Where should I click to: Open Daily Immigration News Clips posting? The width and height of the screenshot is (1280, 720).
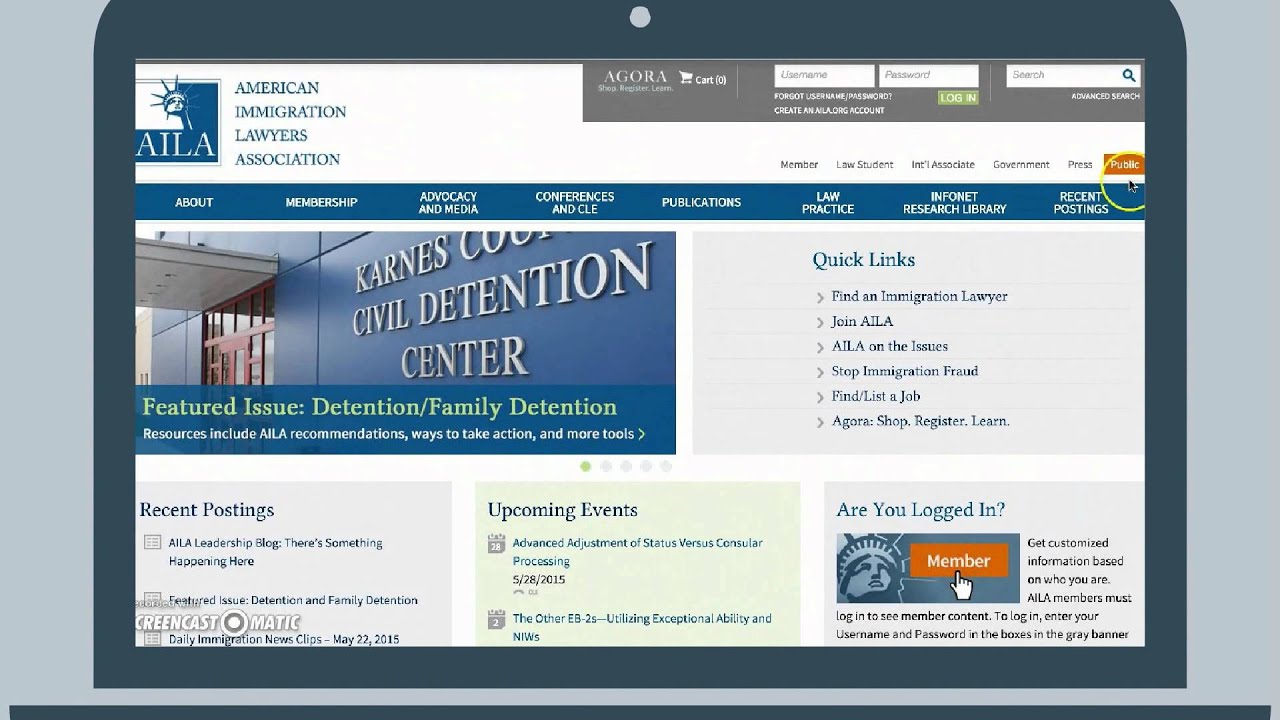[x=283, y=639]
